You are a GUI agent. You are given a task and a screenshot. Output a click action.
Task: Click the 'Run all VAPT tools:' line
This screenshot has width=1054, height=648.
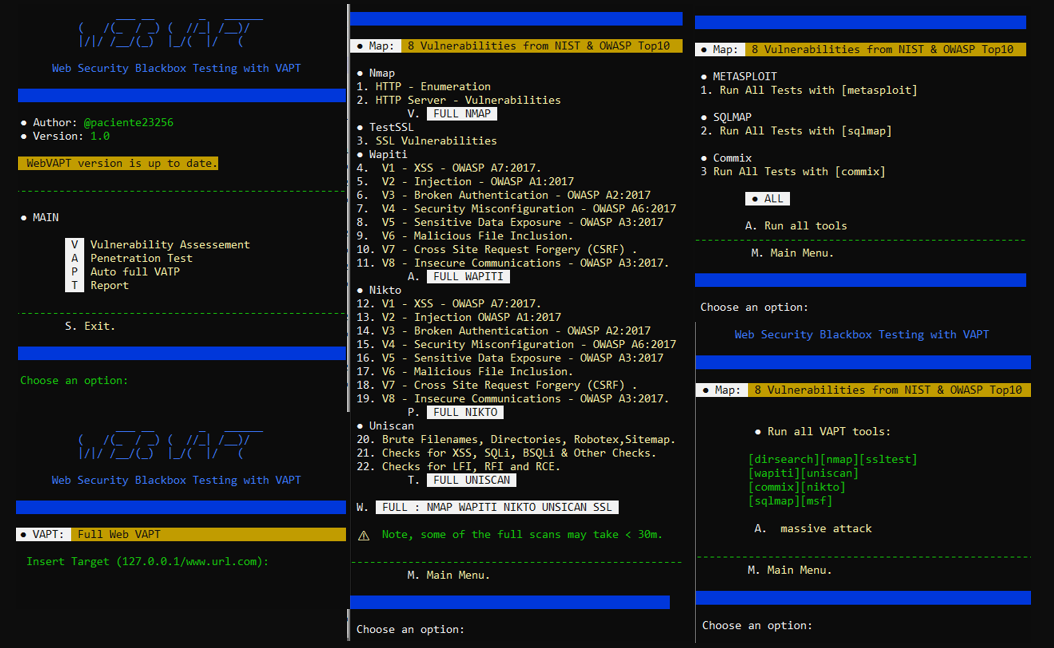click(828, 432)
